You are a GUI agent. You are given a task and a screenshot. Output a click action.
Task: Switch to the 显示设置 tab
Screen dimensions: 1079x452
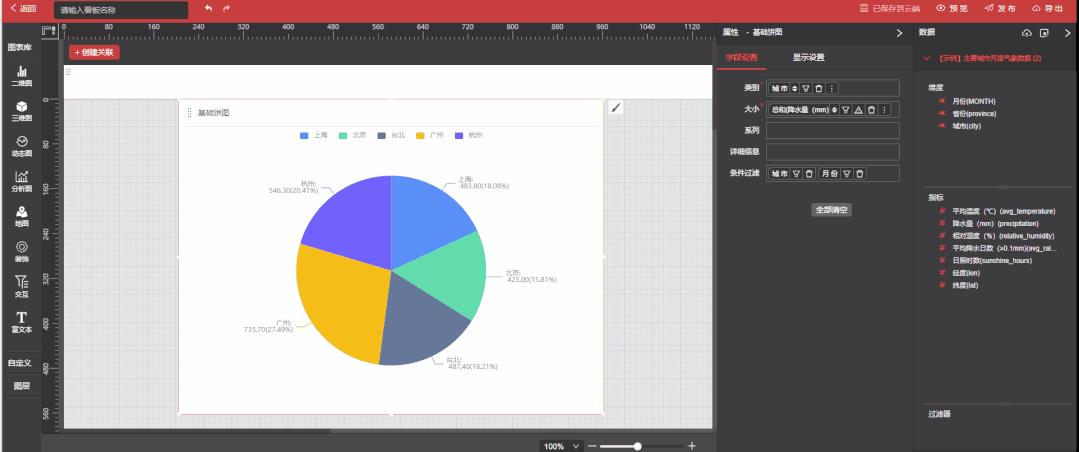pos(809,58)
